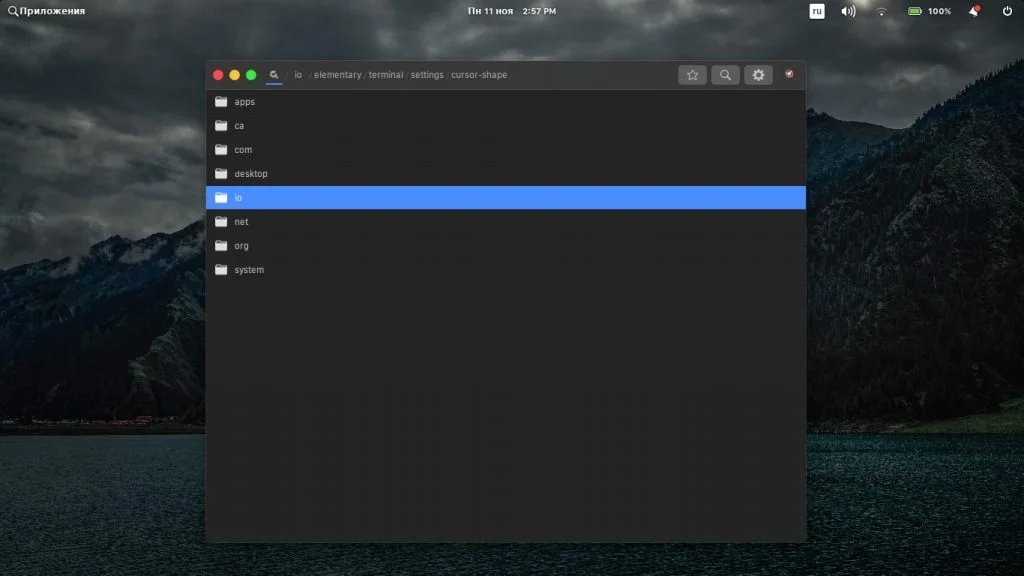Close the window with red button
The width and height of the screenshot is (1024, 576).
click(218, 75)
